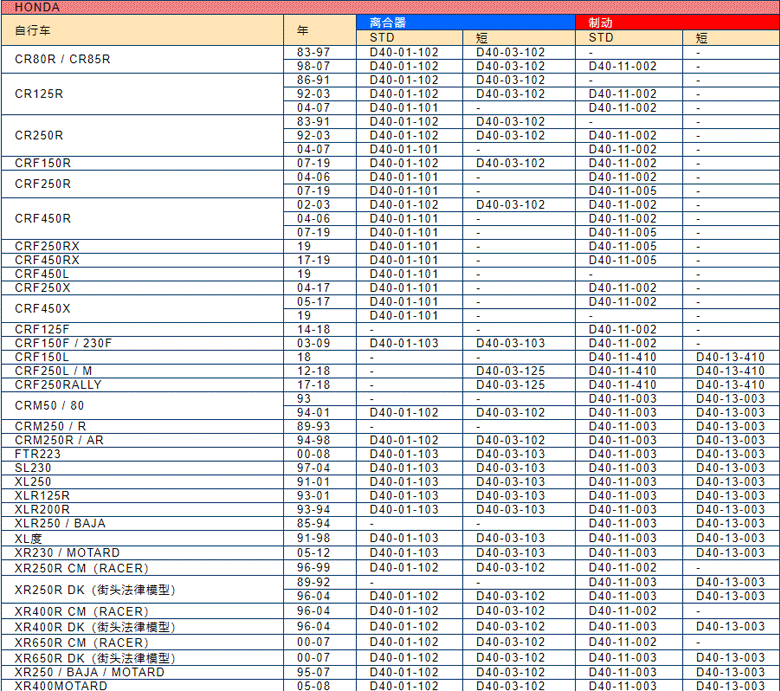Click the CRF125F model name
The image size is (780, 691).
click(x=42, y=329)
